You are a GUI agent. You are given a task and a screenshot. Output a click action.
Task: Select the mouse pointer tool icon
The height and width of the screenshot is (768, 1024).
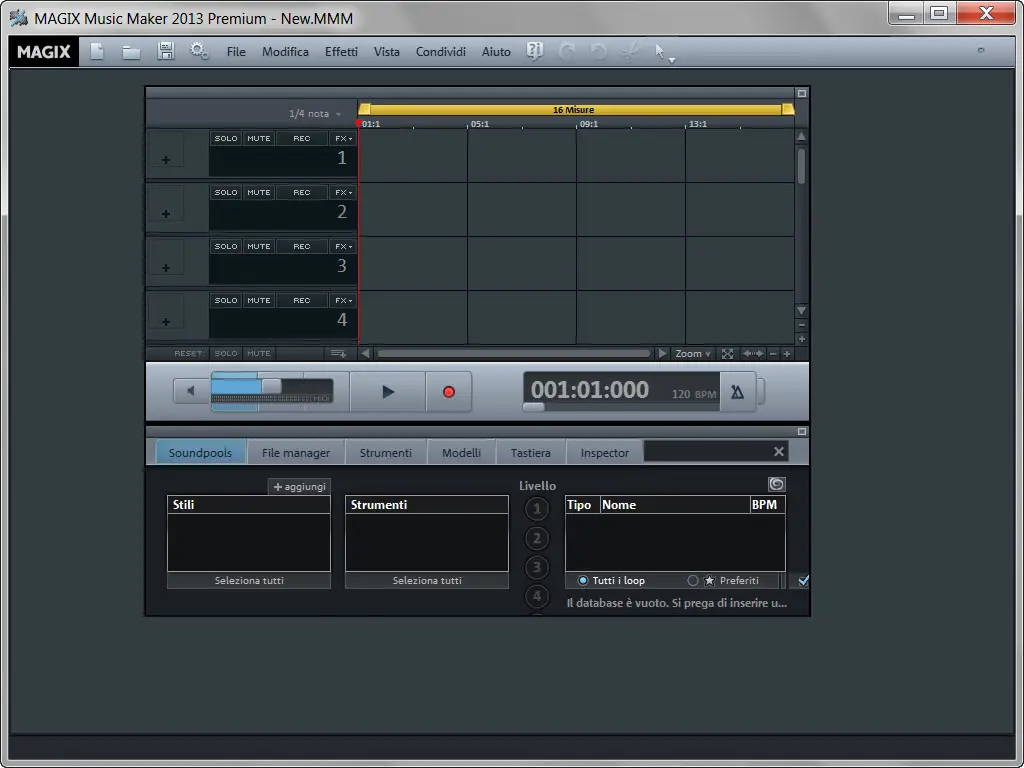660,52
